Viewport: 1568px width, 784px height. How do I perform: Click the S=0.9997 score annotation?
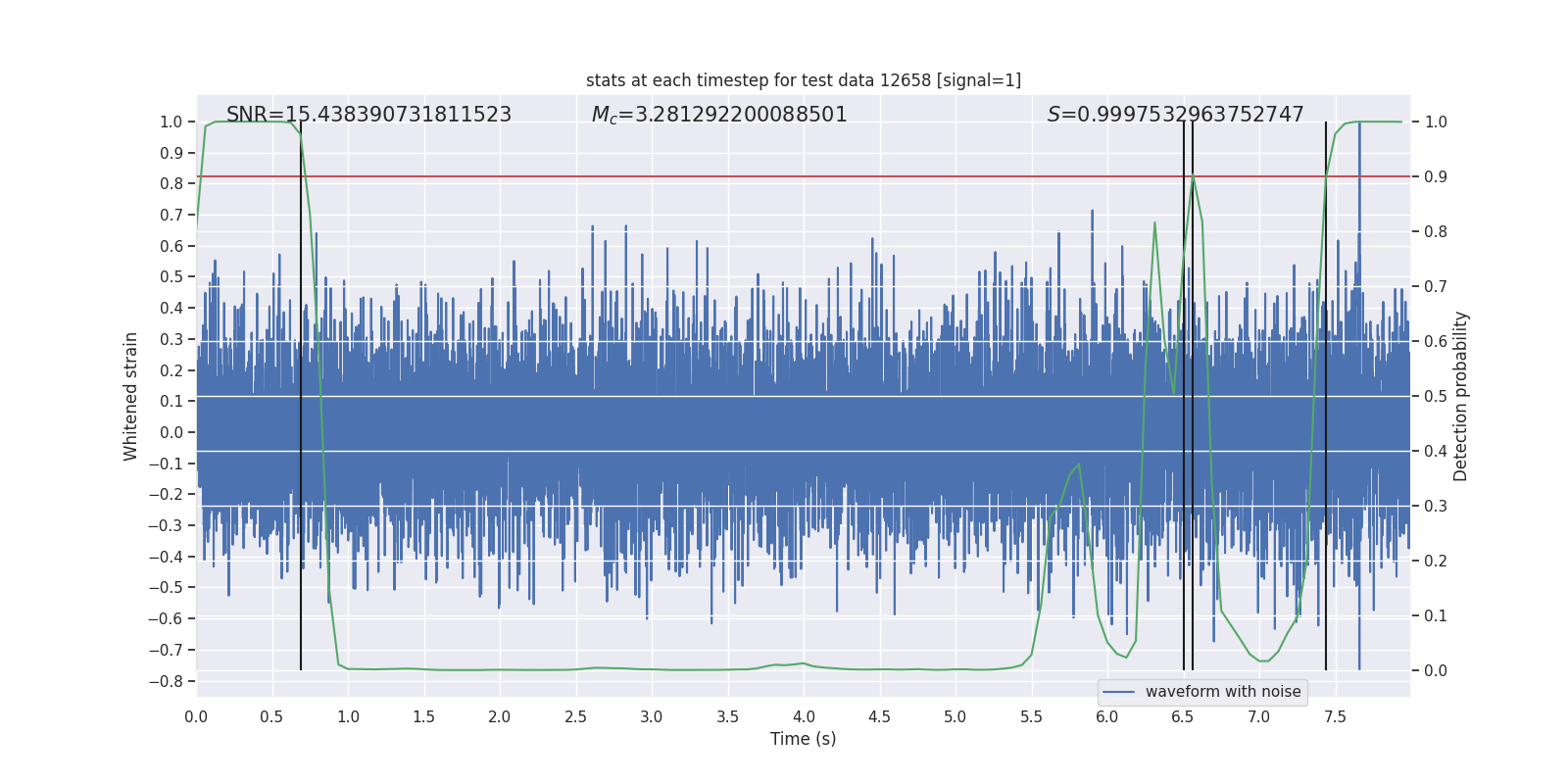click(1175, 115)
